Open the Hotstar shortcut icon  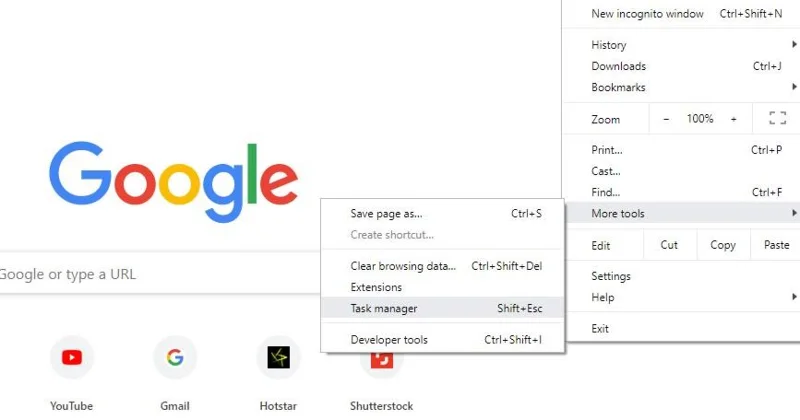point(279,357)
